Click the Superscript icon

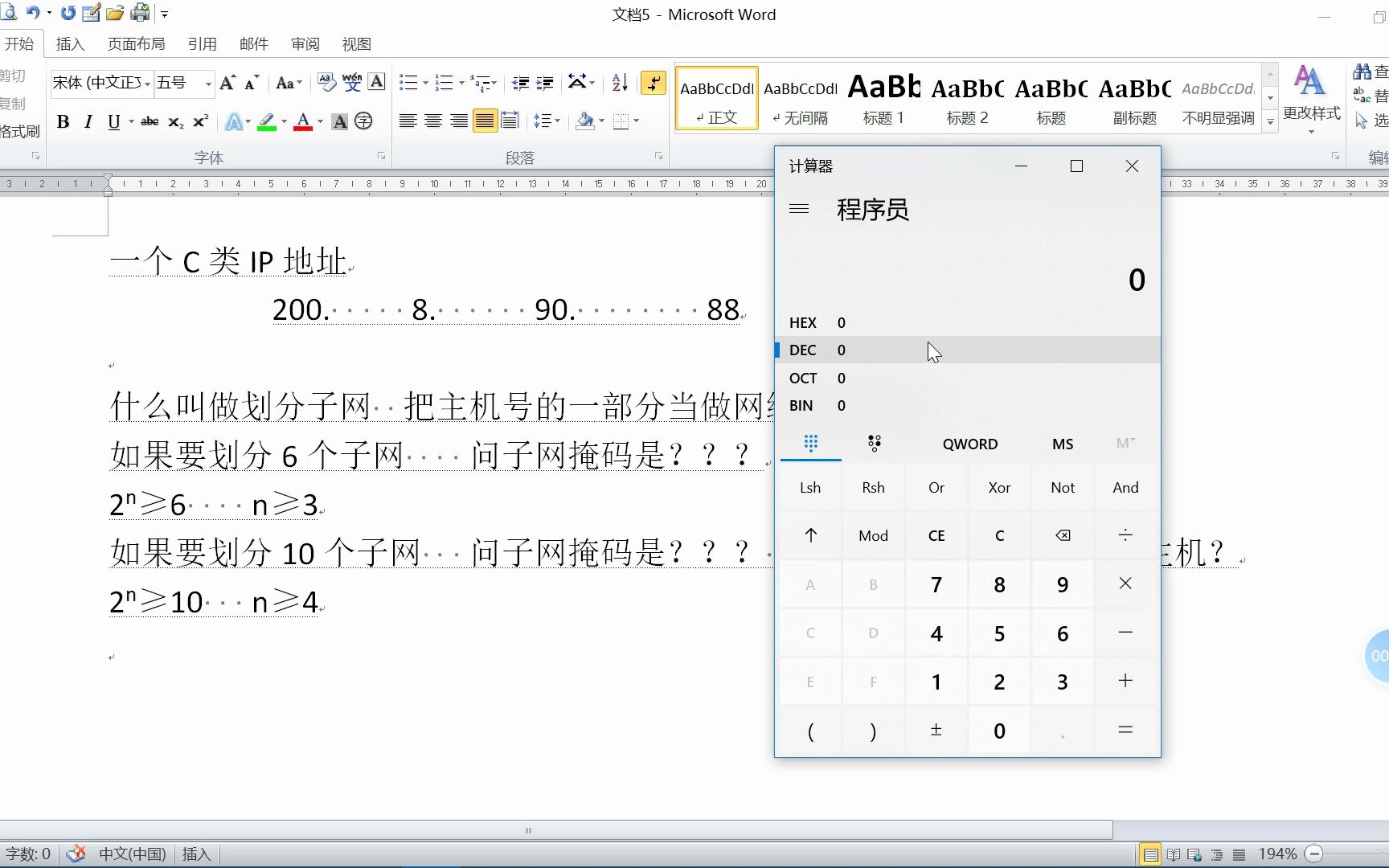200,121
